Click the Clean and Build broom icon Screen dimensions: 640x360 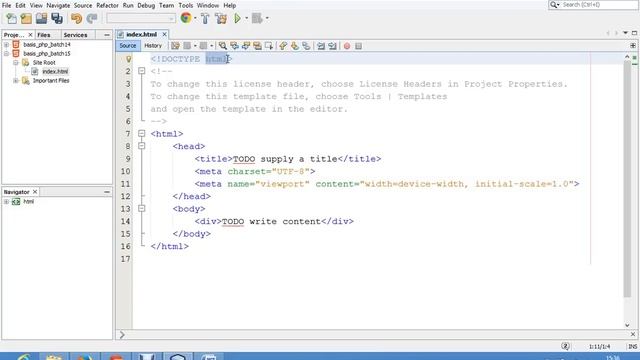click(221, 18)
